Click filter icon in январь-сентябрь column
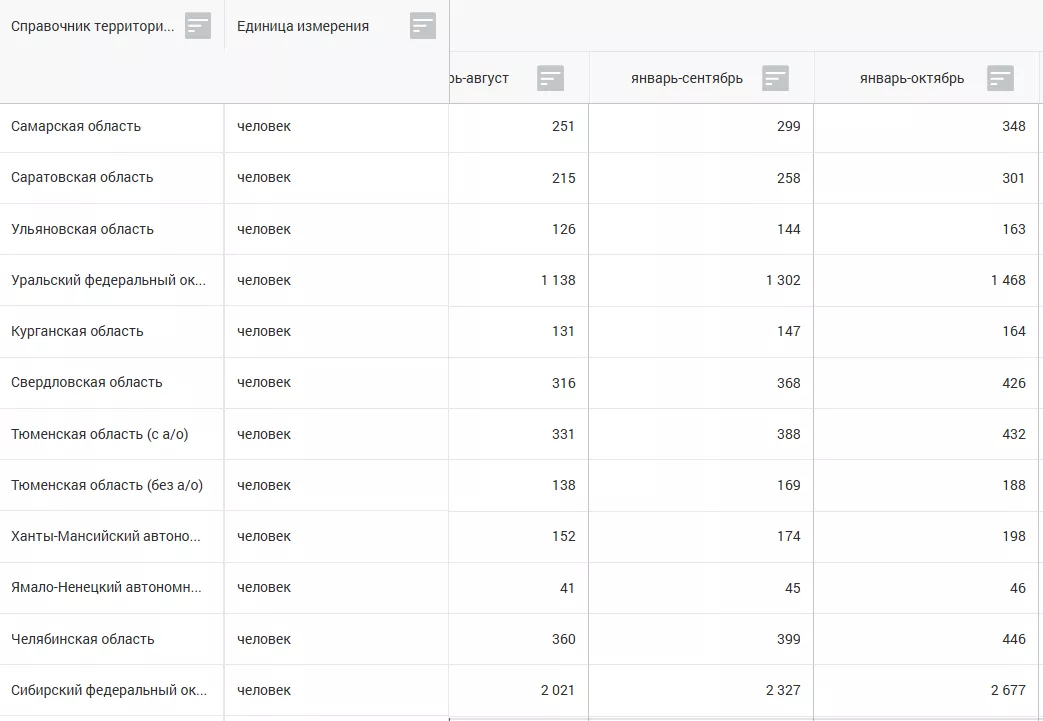Viewport: 1043px width, 721px height. (x=775, y=78)
